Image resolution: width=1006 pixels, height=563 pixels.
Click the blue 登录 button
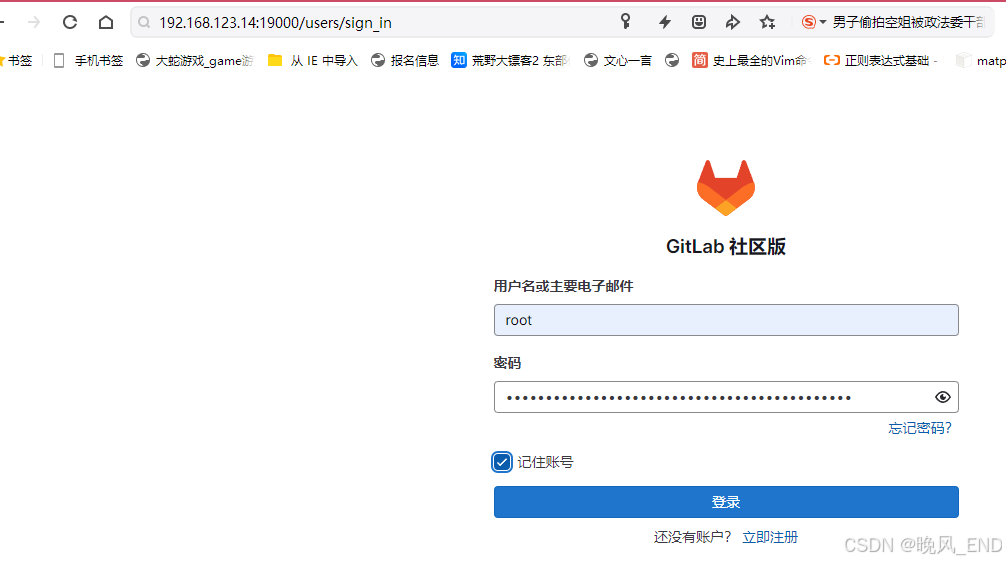click(x=726, y=501)
